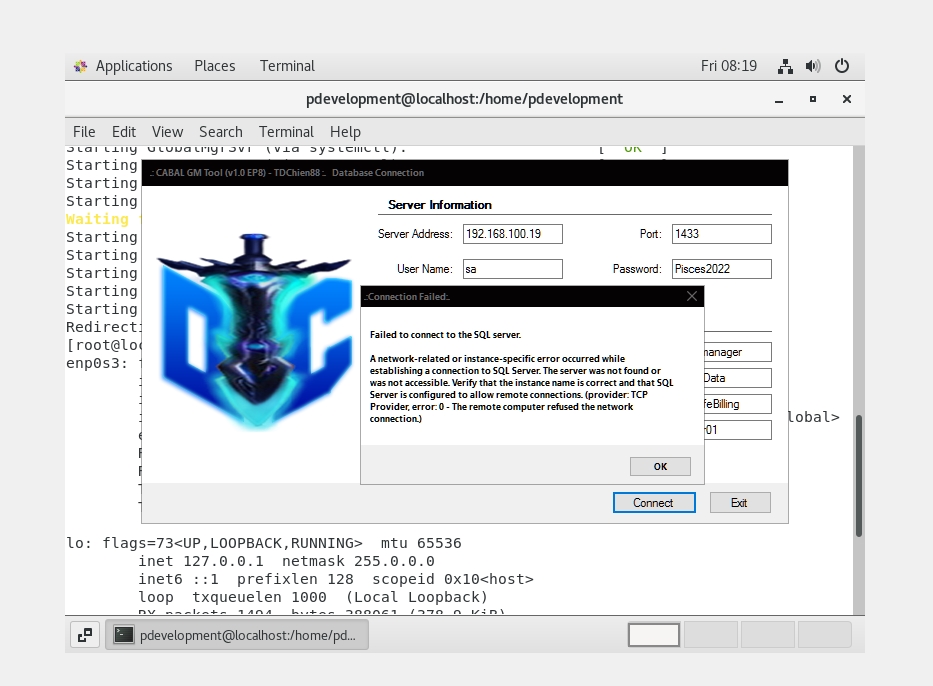
Task: Click the window list icon in the bottom panel
Action: pos(85,635)
